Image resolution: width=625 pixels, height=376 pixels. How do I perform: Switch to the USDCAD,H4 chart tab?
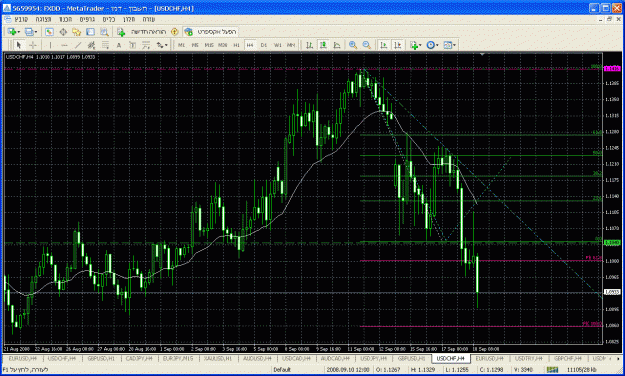(296, 358)
